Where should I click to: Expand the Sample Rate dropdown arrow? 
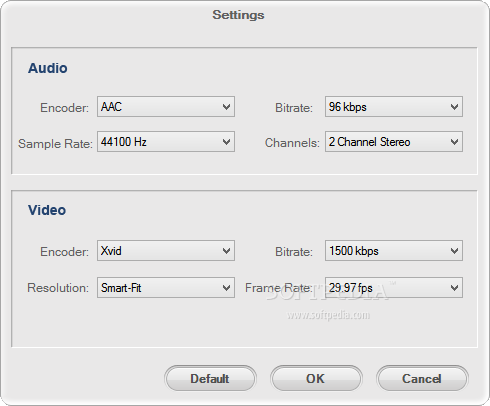click(x=226, y=142)
